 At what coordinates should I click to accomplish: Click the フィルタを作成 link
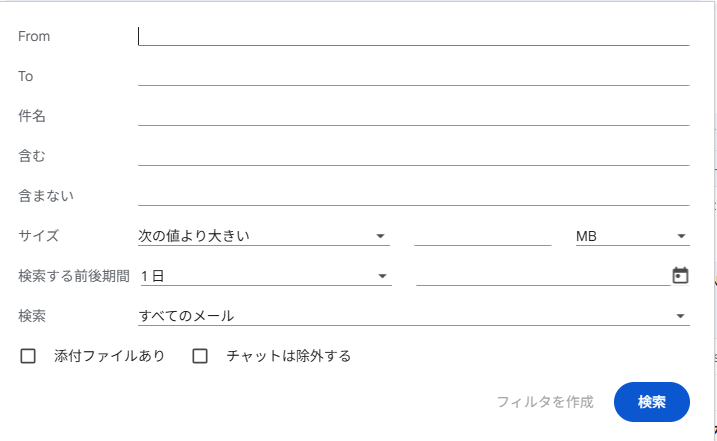[545, 402]
